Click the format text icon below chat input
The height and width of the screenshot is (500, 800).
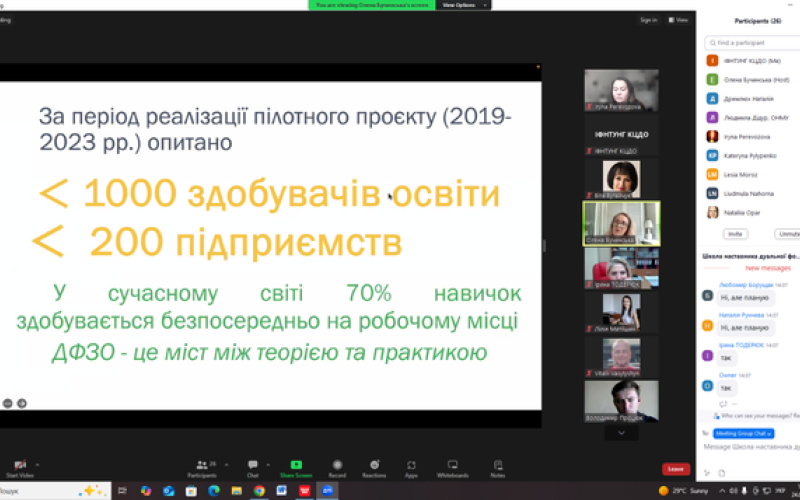(x=707, y=473)
